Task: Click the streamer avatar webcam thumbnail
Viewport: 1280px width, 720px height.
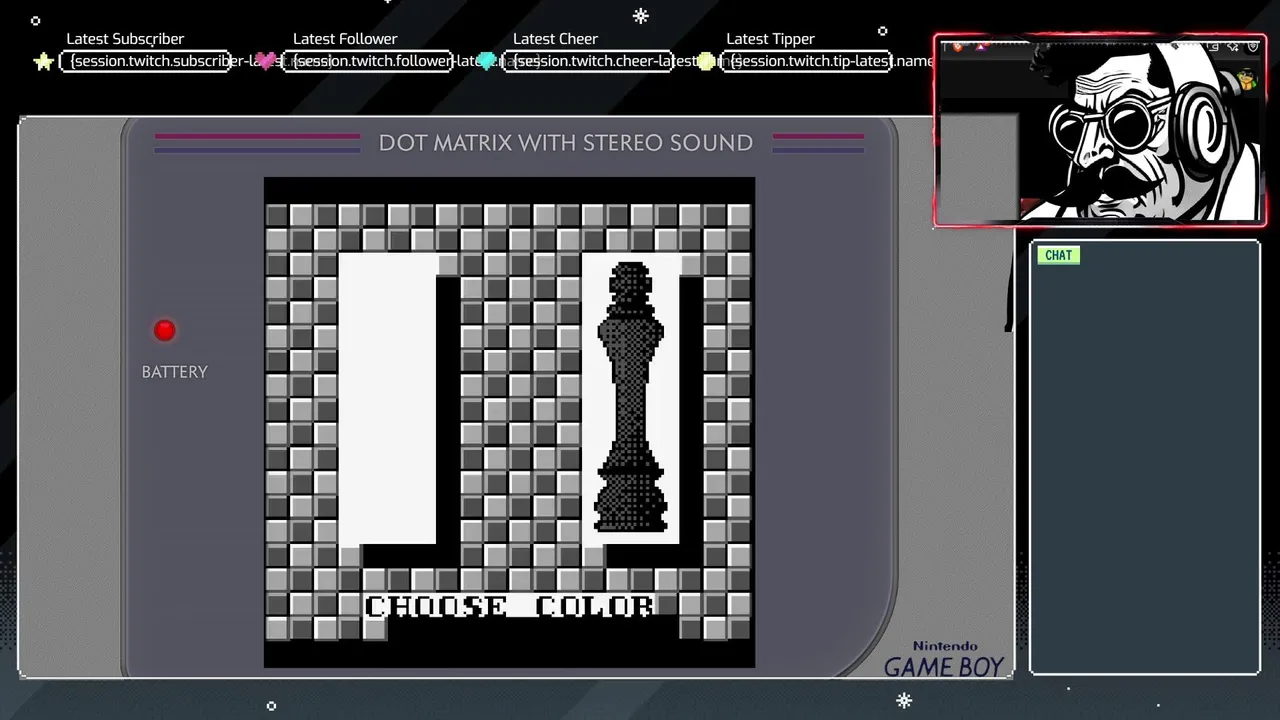Action: click(1100, 131)
